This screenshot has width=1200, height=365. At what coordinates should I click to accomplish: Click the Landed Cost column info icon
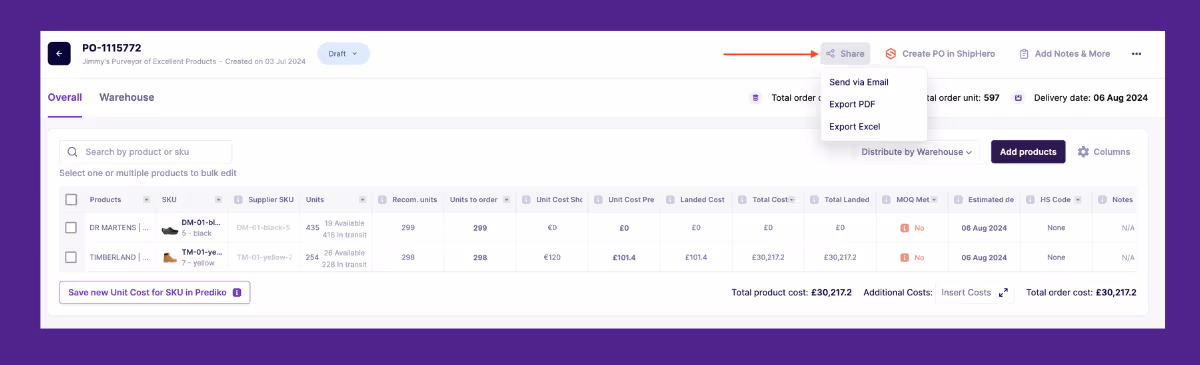(671, 200)
